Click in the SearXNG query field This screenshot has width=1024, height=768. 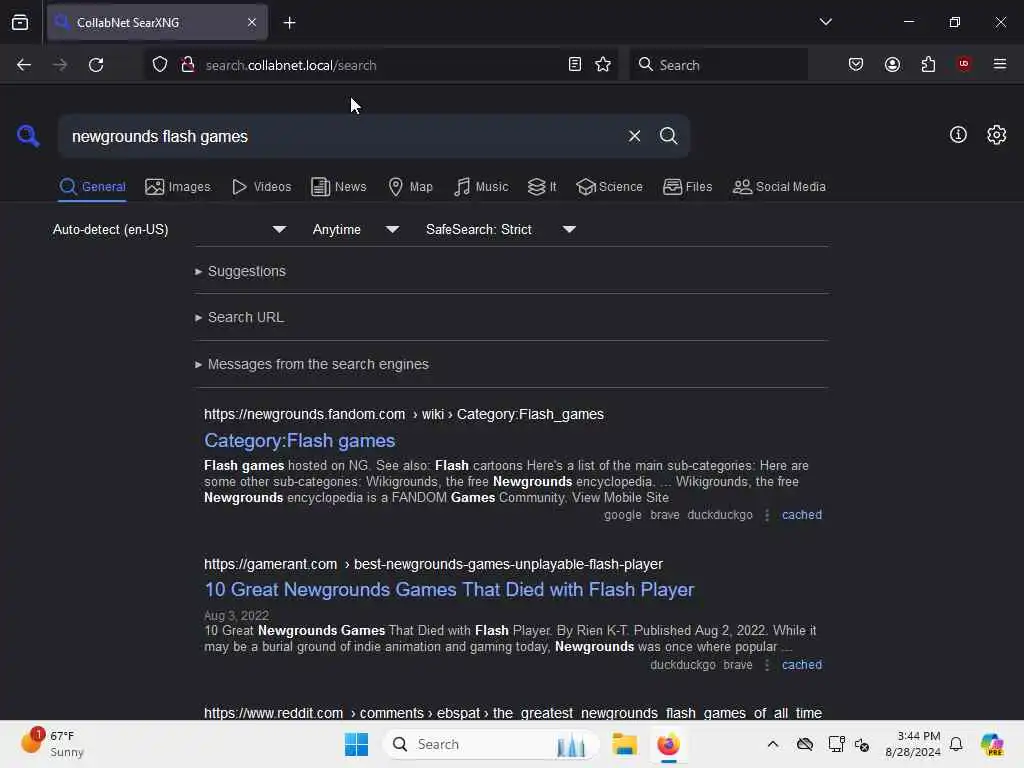click(x=340, y=136)
